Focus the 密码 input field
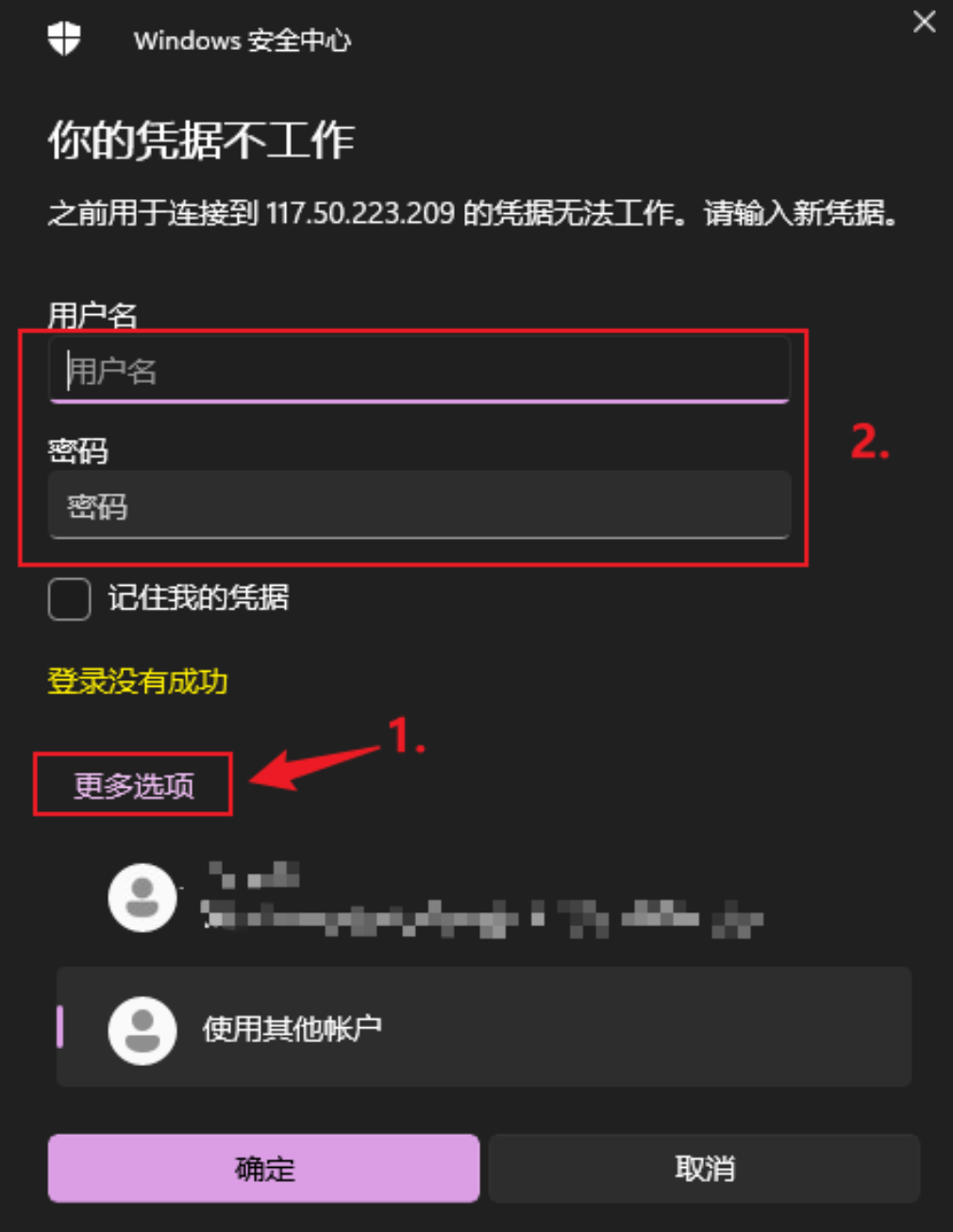 pyautogui.click(x=419, y=506)
